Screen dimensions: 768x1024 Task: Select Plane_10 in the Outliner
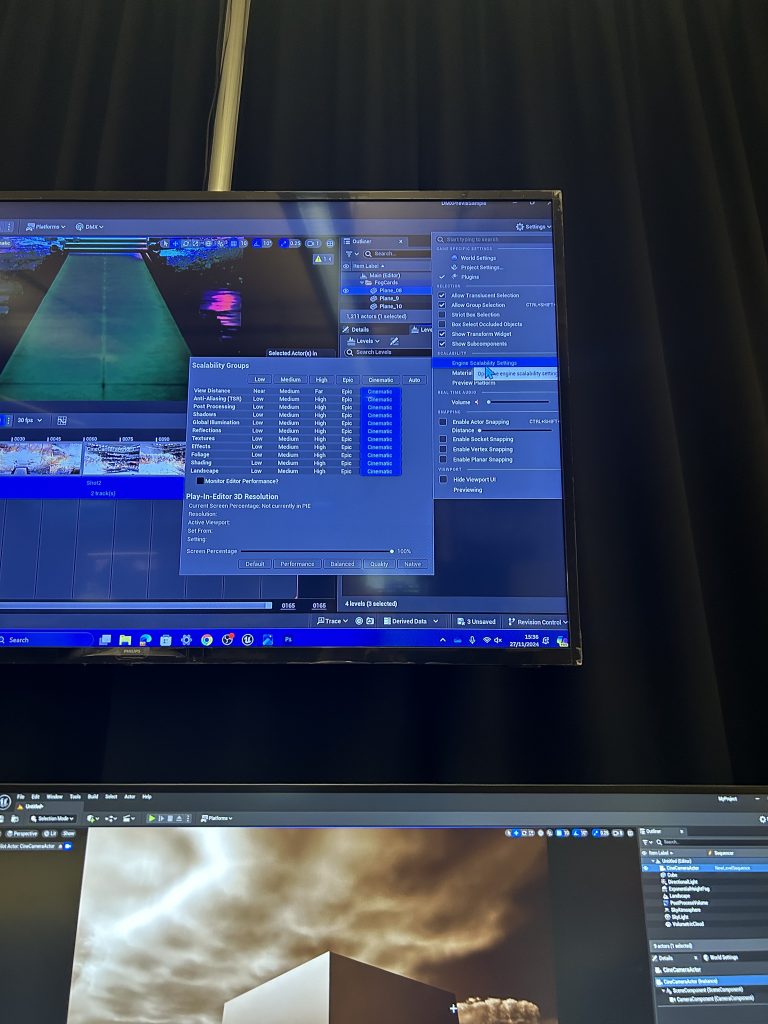point(391,306)
